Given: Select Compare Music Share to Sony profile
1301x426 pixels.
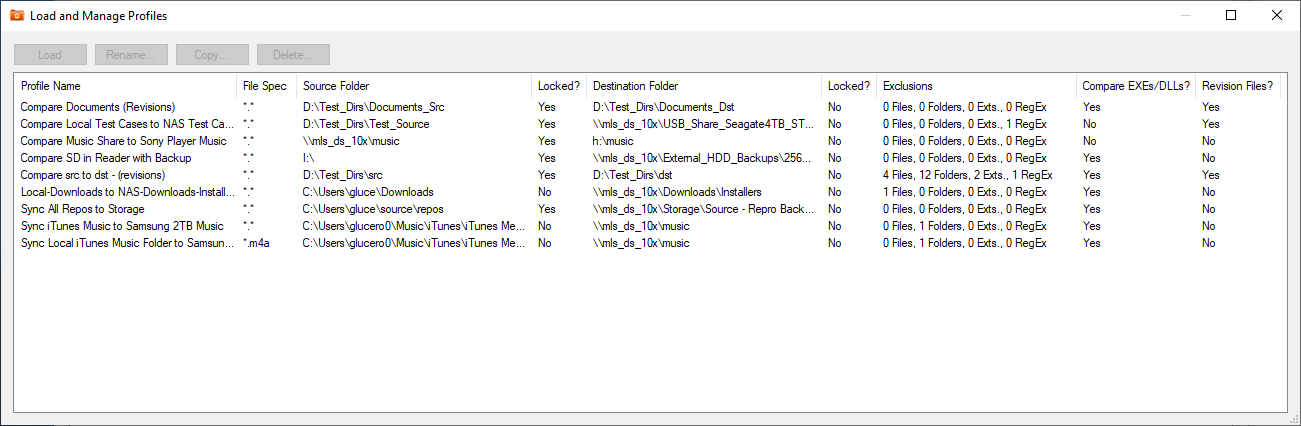Looking at the screenshot, I should click(123, 141).
